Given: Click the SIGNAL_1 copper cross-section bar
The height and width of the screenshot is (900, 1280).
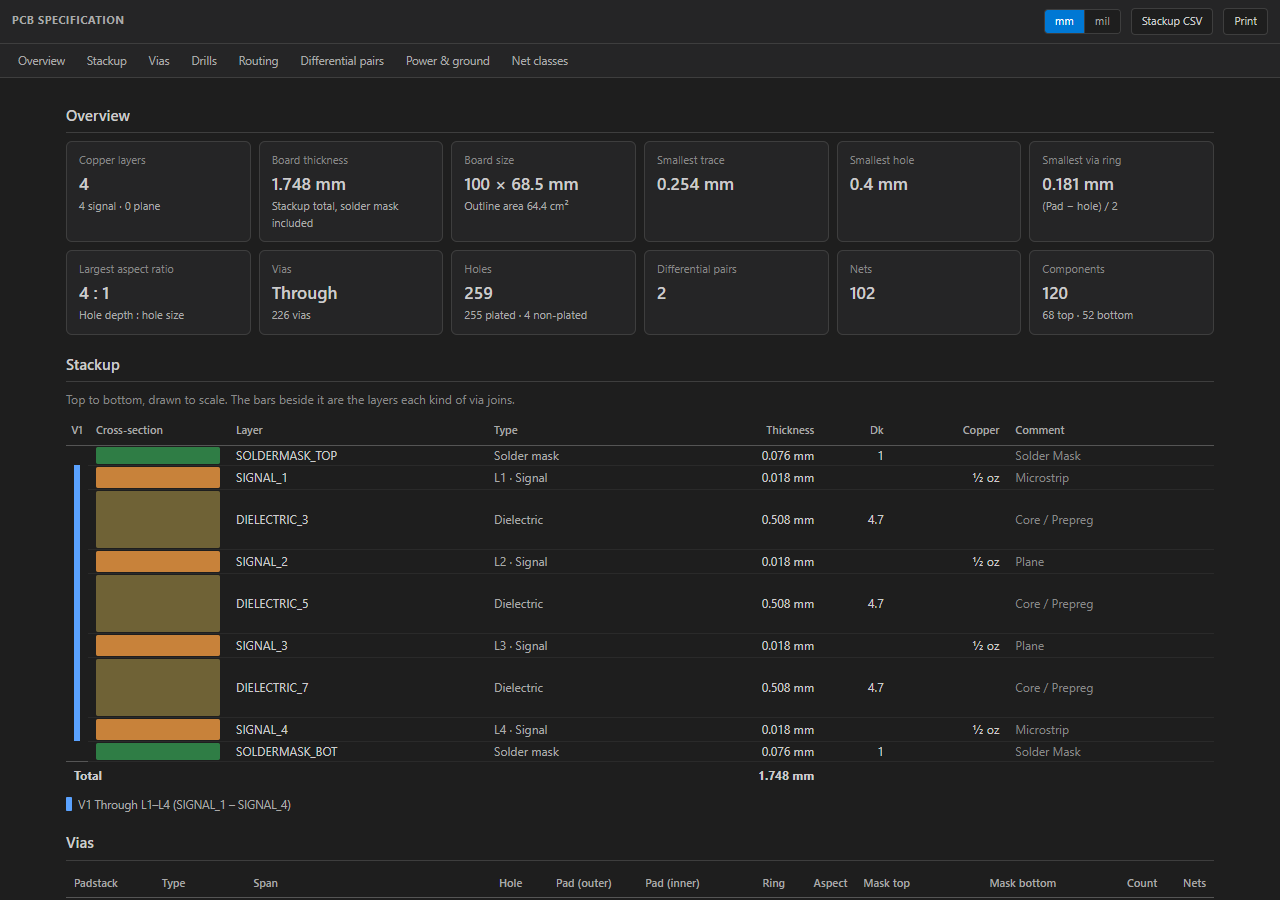Looking at the screenshot, I should click(158, 478).
